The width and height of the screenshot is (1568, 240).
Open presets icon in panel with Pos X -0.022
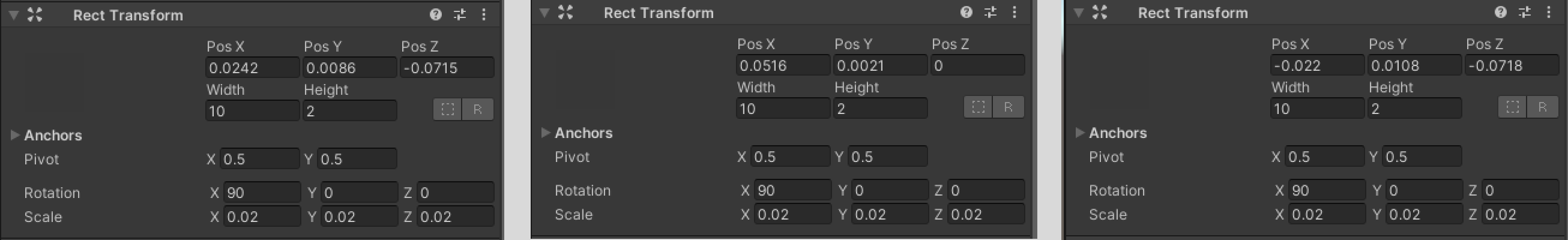(x=1525, y=12)
